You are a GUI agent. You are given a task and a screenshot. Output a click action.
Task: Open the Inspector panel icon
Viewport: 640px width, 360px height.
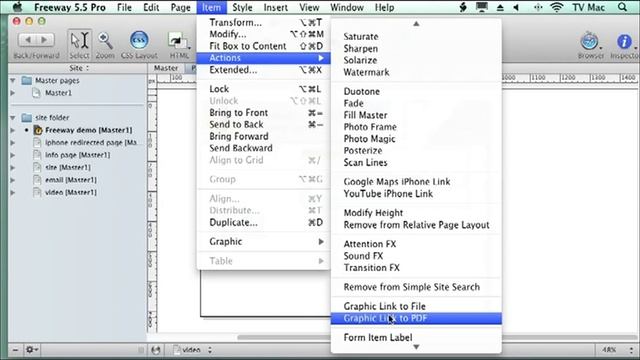[624, 41]
